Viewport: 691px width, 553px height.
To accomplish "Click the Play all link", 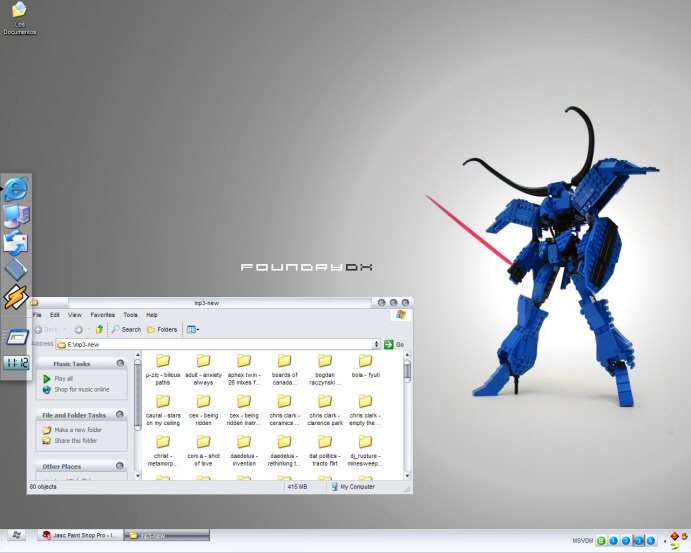I will 63,379.
